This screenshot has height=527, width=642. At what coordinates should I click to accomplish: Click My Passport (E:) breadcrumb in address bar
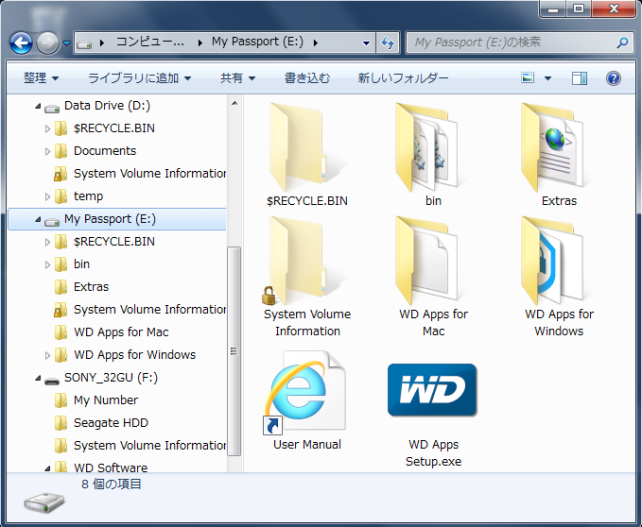258,42
